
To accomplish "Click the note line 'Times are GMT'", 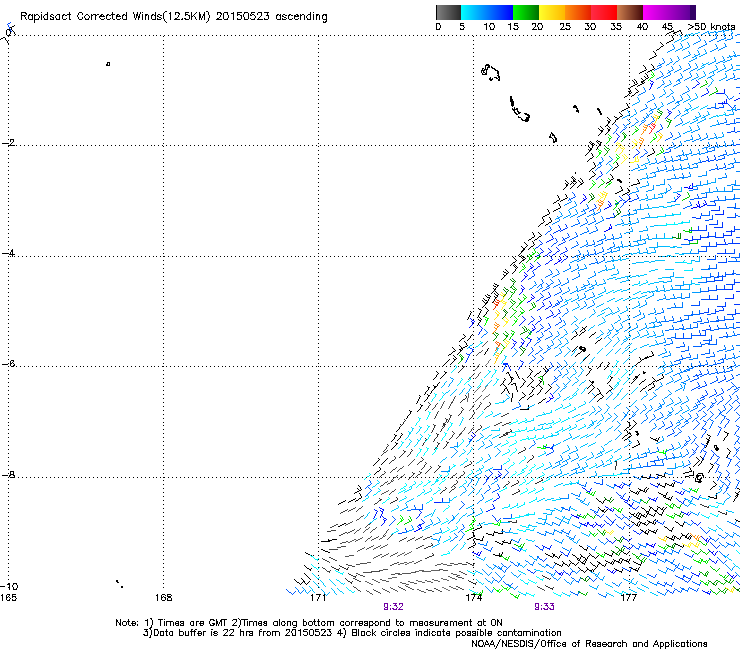I will [192, 623].
